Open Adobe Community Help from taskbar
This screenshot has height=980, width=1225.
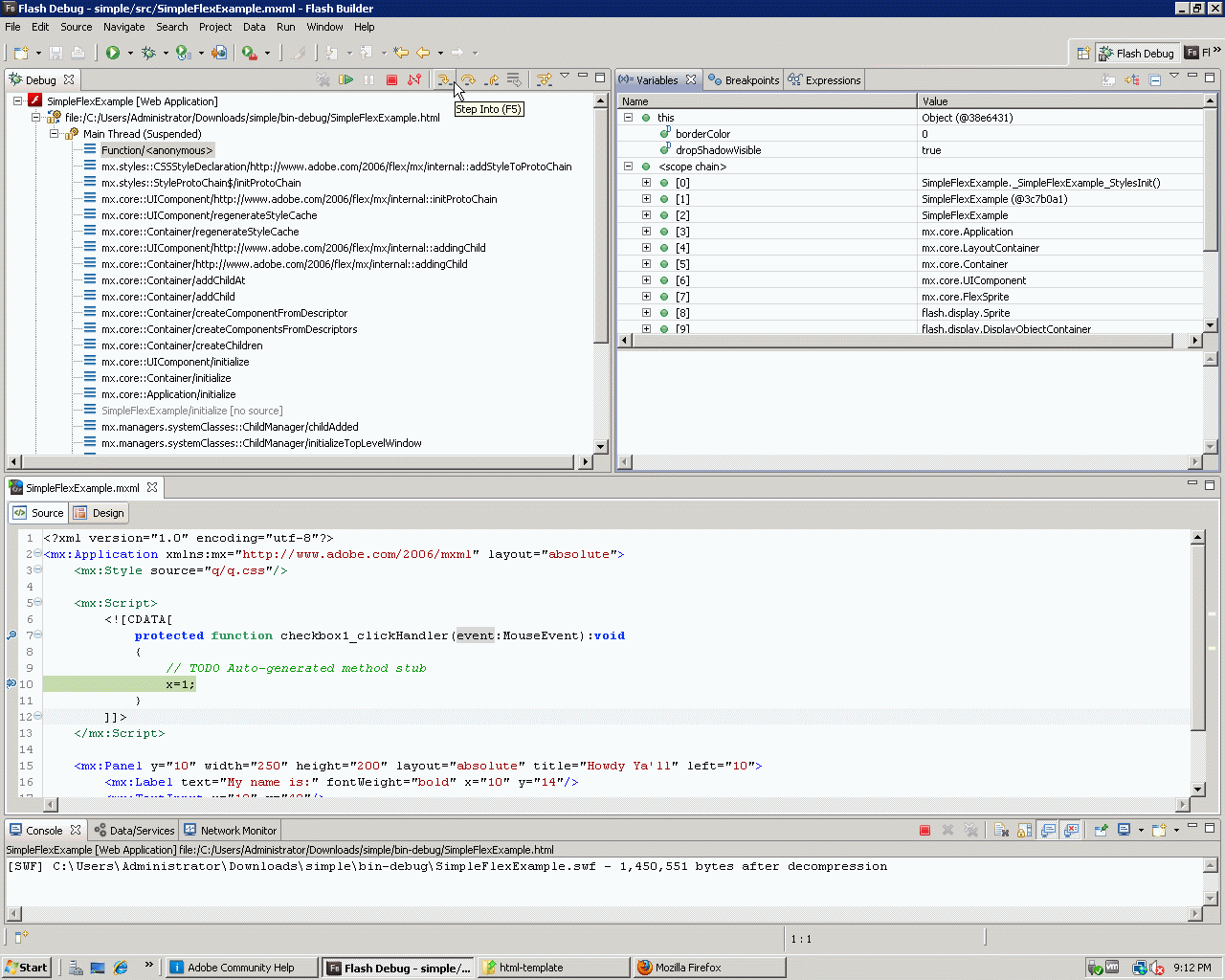[241, 968]
